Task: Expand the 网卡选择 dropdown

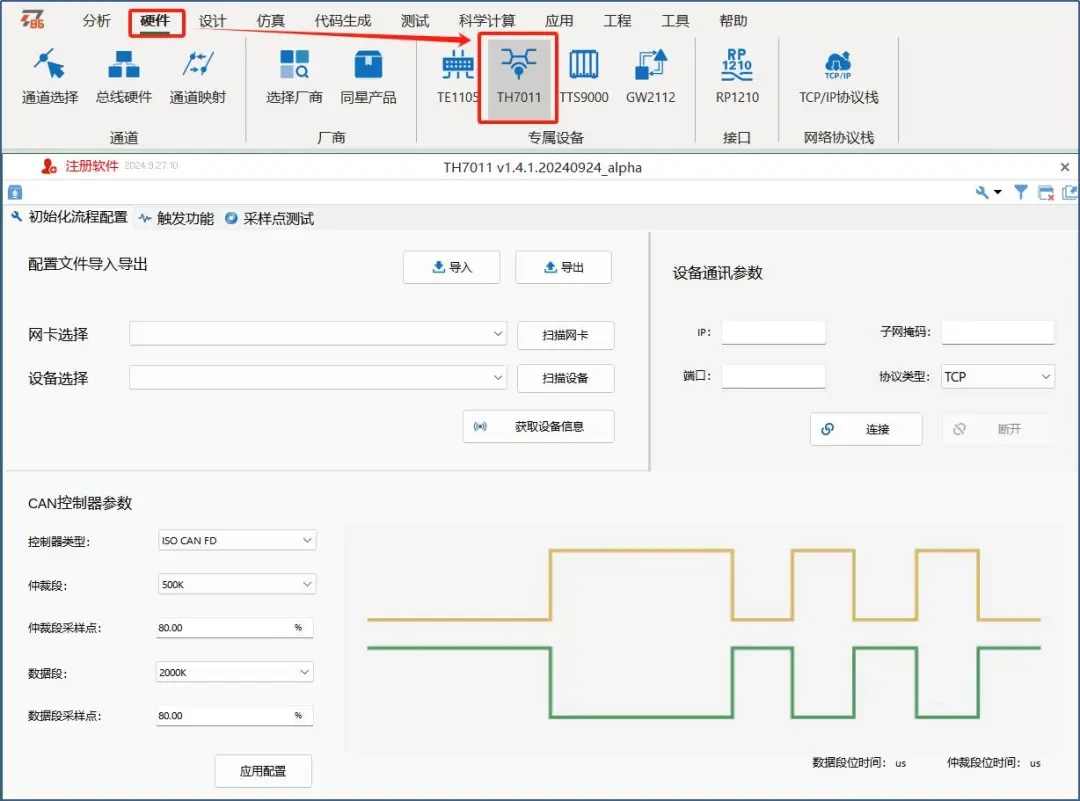Action: pos(318,334)
